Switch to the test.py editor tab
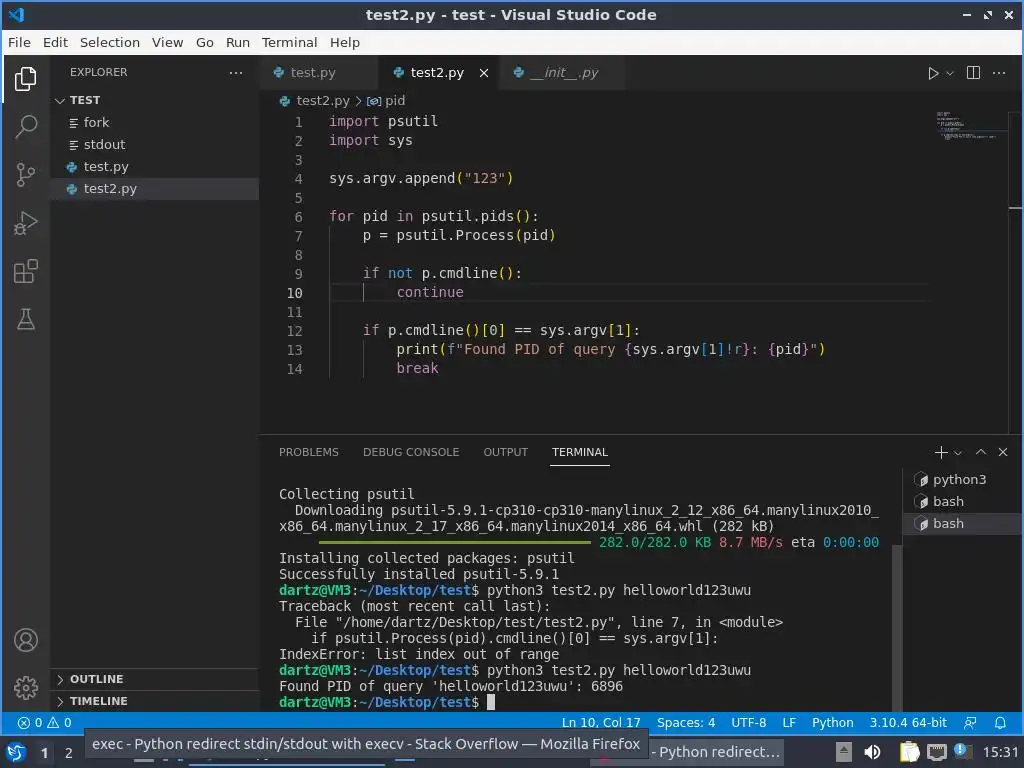1024x768 pixels. (319, 72)
